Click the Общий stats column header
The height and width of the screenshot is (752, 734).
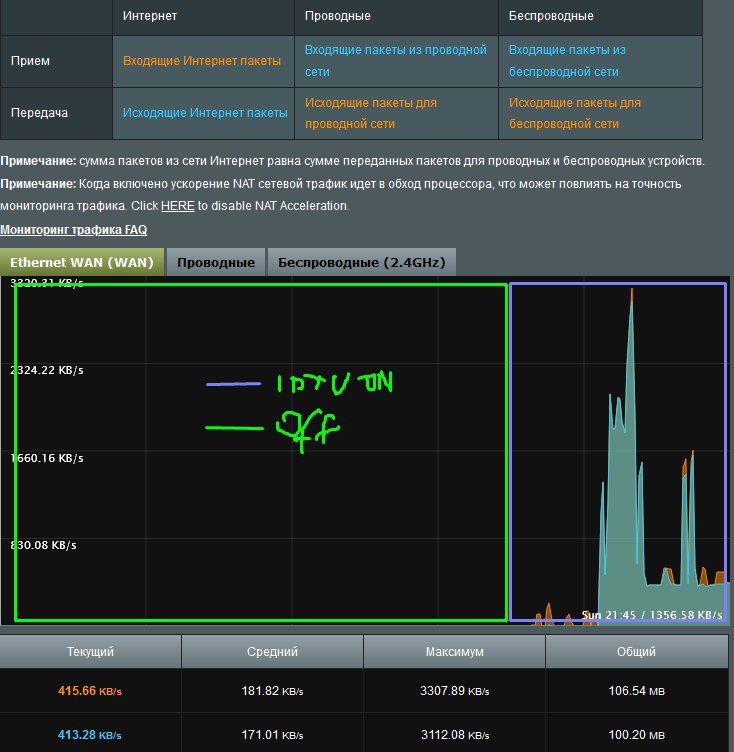636,651
